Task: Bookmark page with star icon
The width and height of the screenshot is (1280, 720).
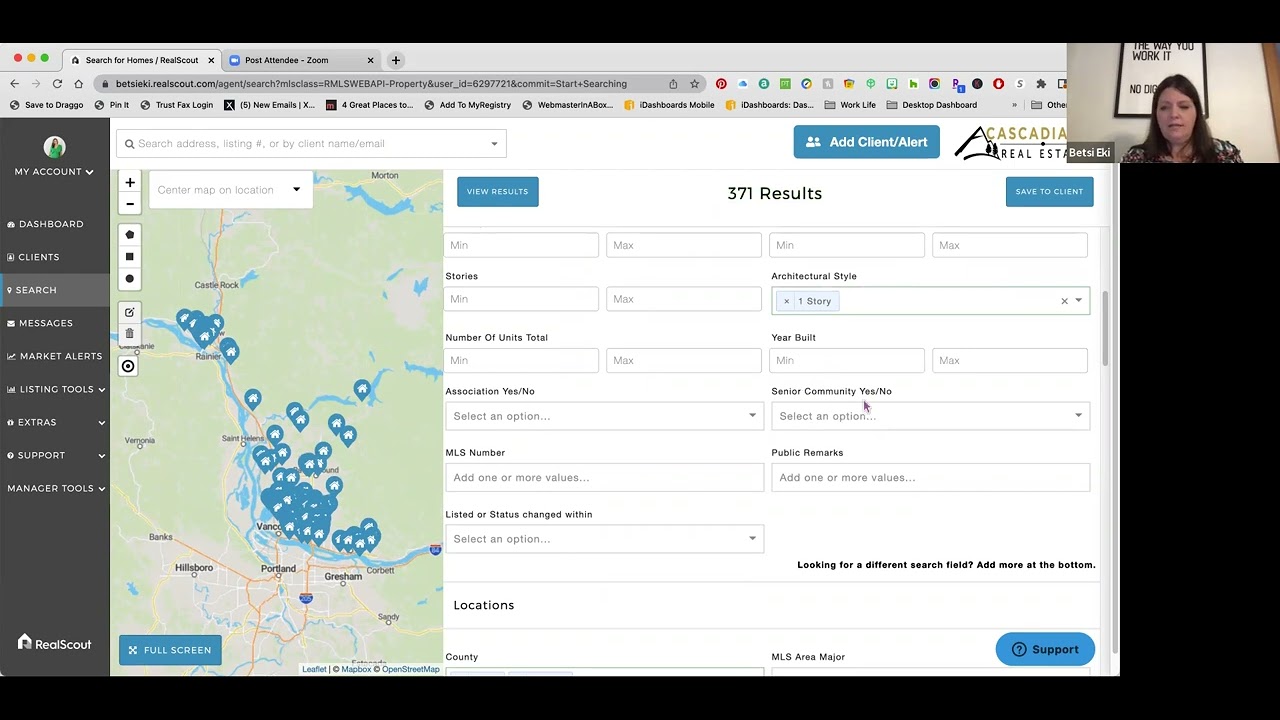Action: point(694,84)
